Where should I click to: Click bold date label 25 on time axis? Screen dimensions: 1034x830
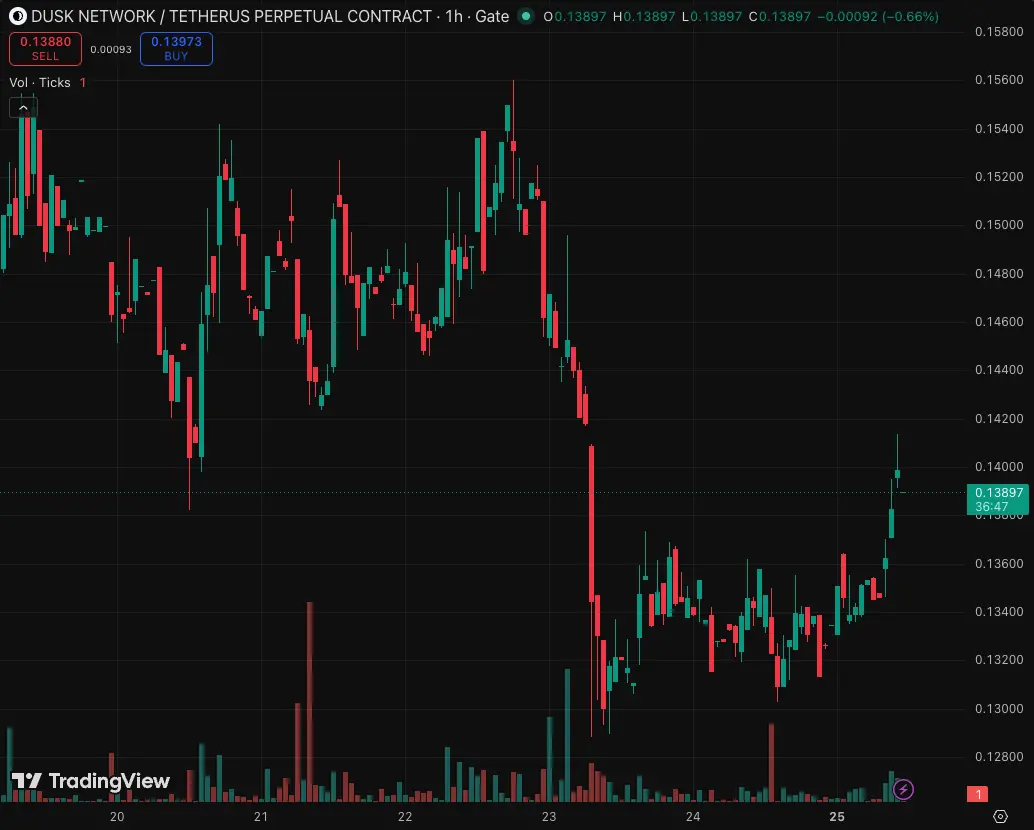837,817
